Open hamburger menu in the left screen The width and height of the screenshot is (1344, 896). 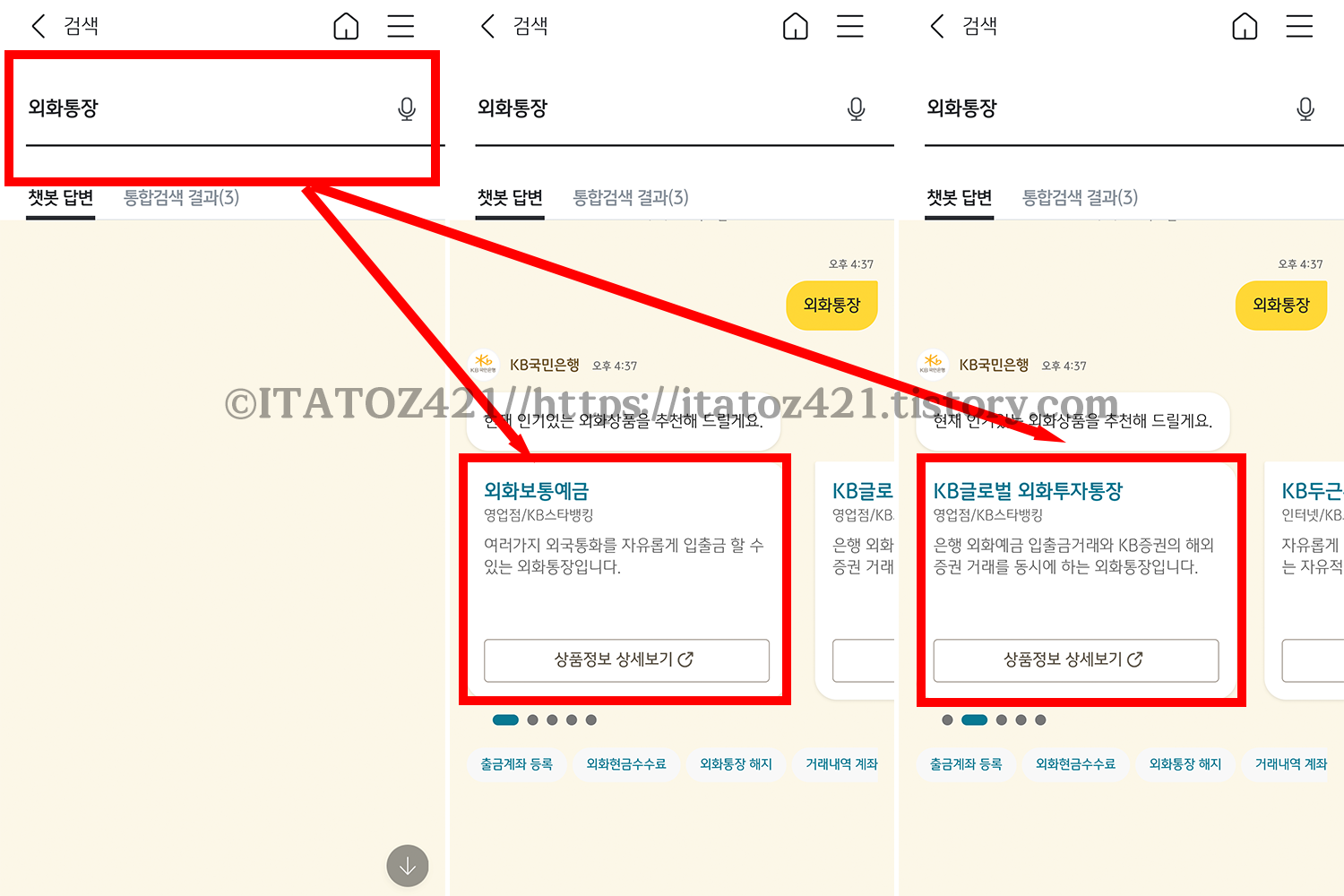pos(401,26)
